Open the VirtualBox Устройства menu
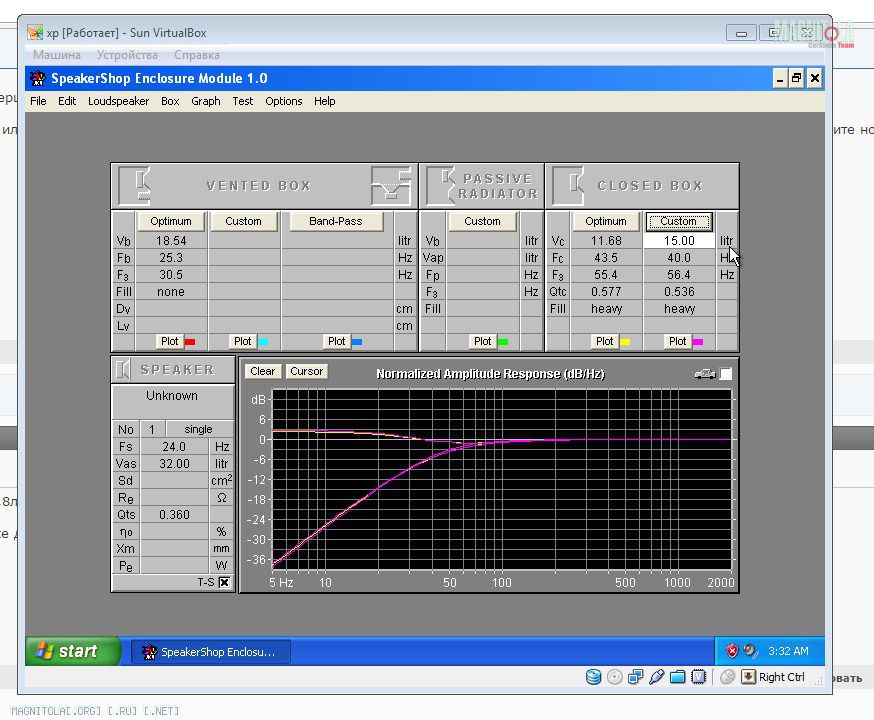Viewport: 874px width, 720px height. (127, 55)
